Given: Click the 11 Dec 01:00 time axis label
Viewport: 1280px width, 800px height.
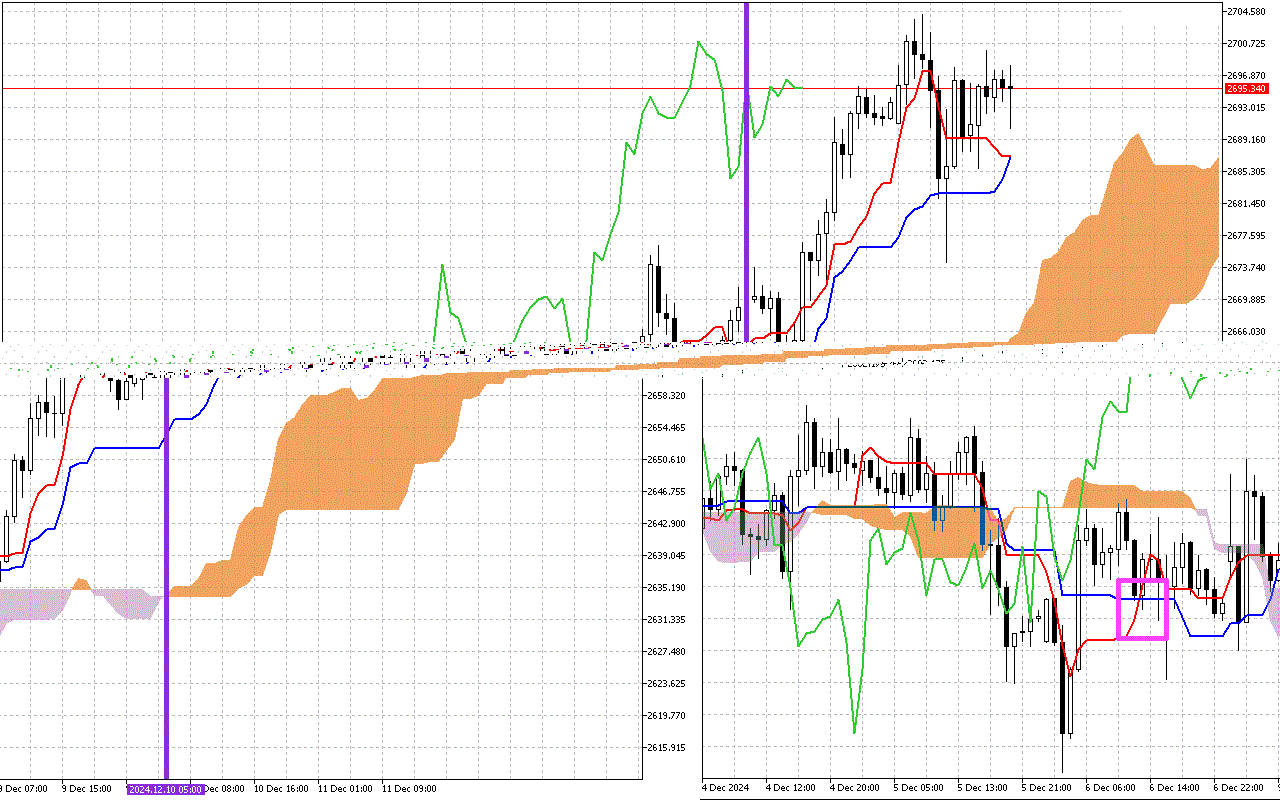Looking at the screenshot, I should pyautogui.click(x=344, y=789).
